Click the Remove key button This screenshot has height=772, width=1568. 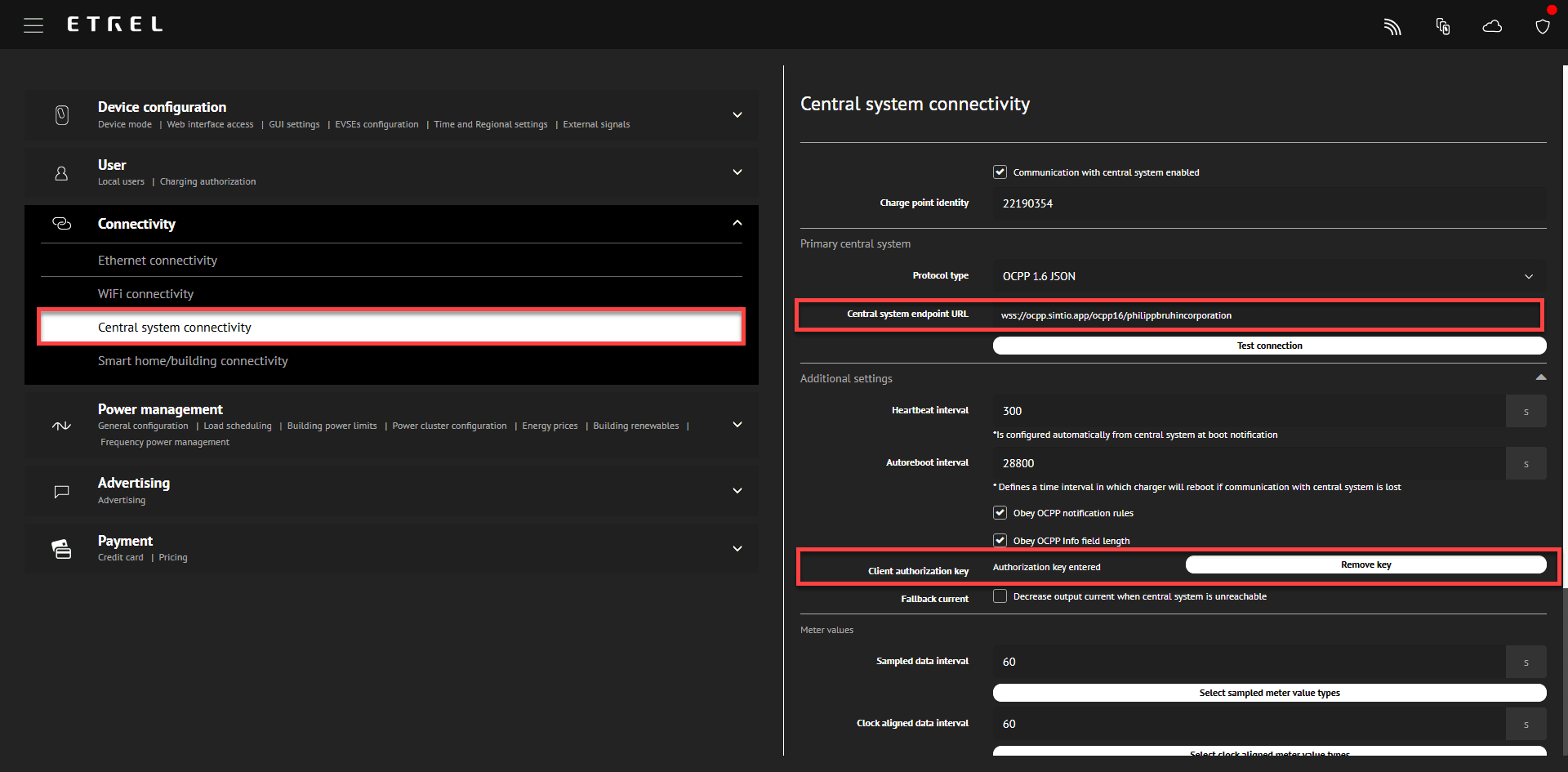(1365, 564)
